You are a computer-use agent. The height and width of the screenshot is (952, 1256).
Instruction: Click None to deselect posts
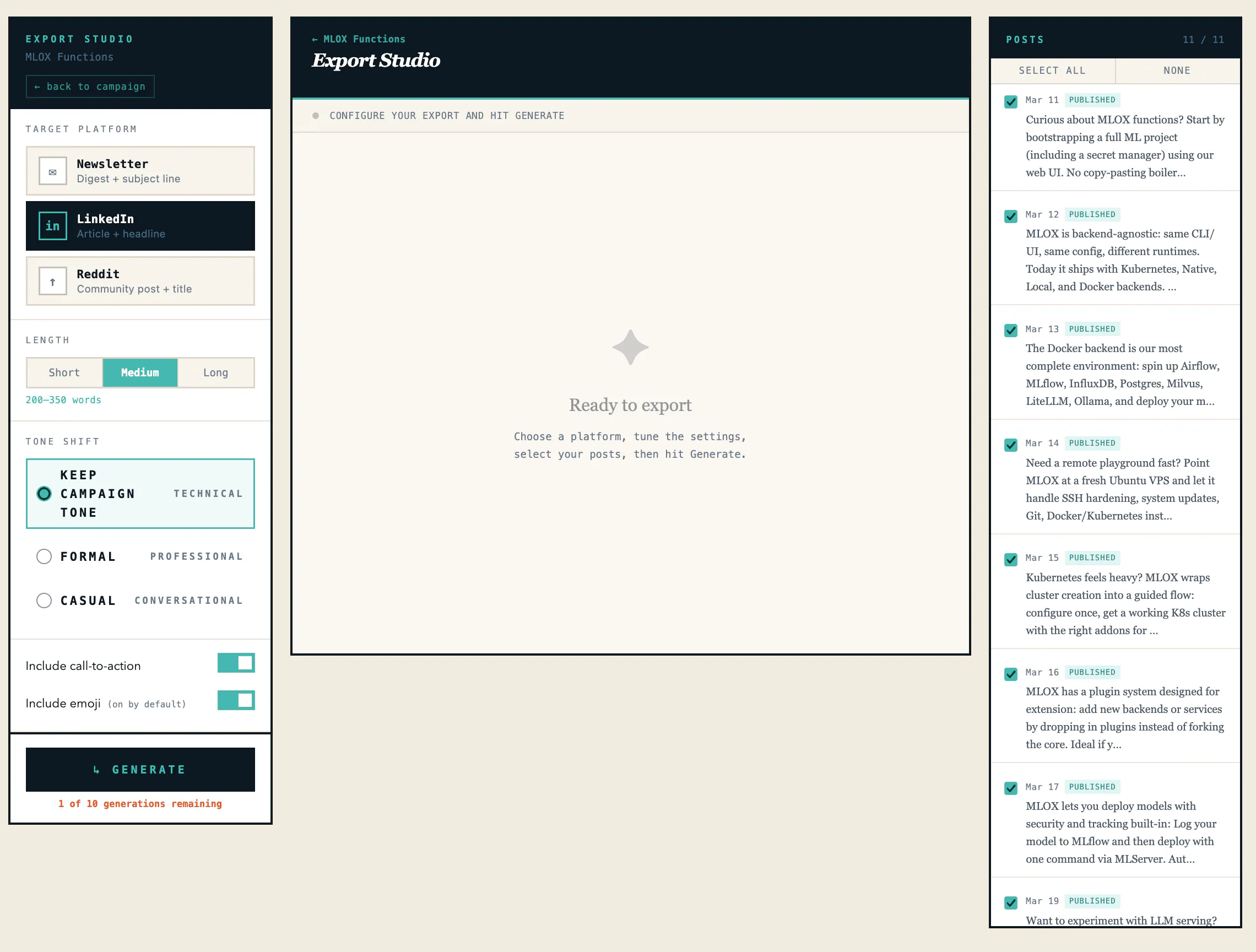(1177, 71)
